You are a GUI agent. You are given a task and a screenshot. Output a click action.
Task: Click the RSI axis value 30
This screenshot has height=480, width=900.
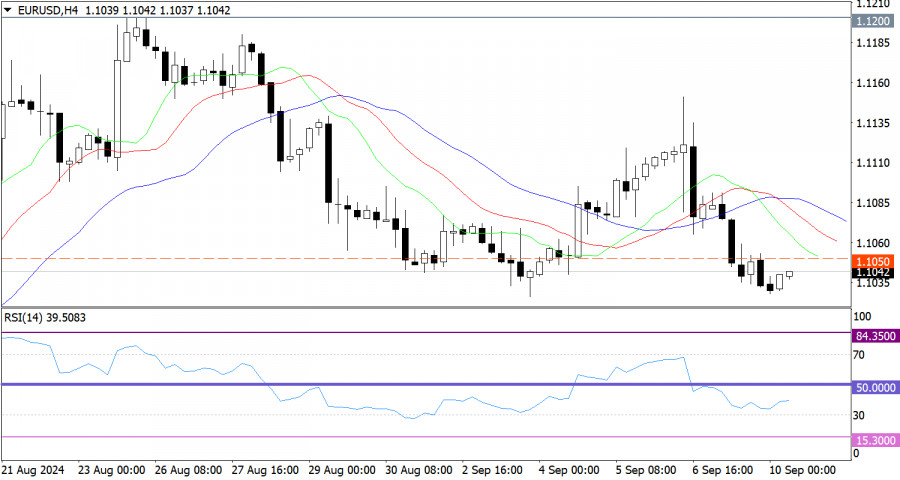coord(859,415)
